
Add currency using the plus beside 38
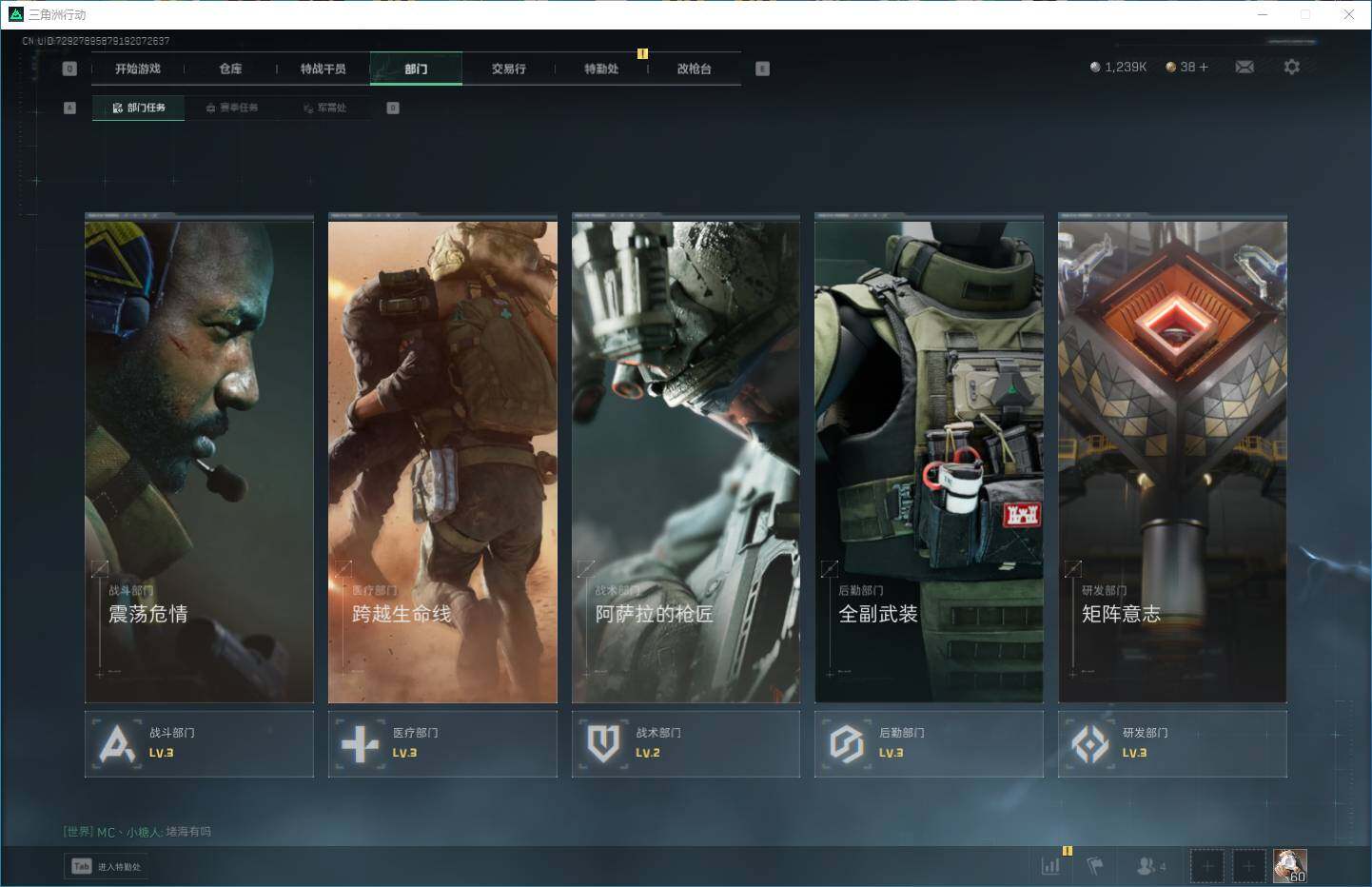(x=1204, y=67)
